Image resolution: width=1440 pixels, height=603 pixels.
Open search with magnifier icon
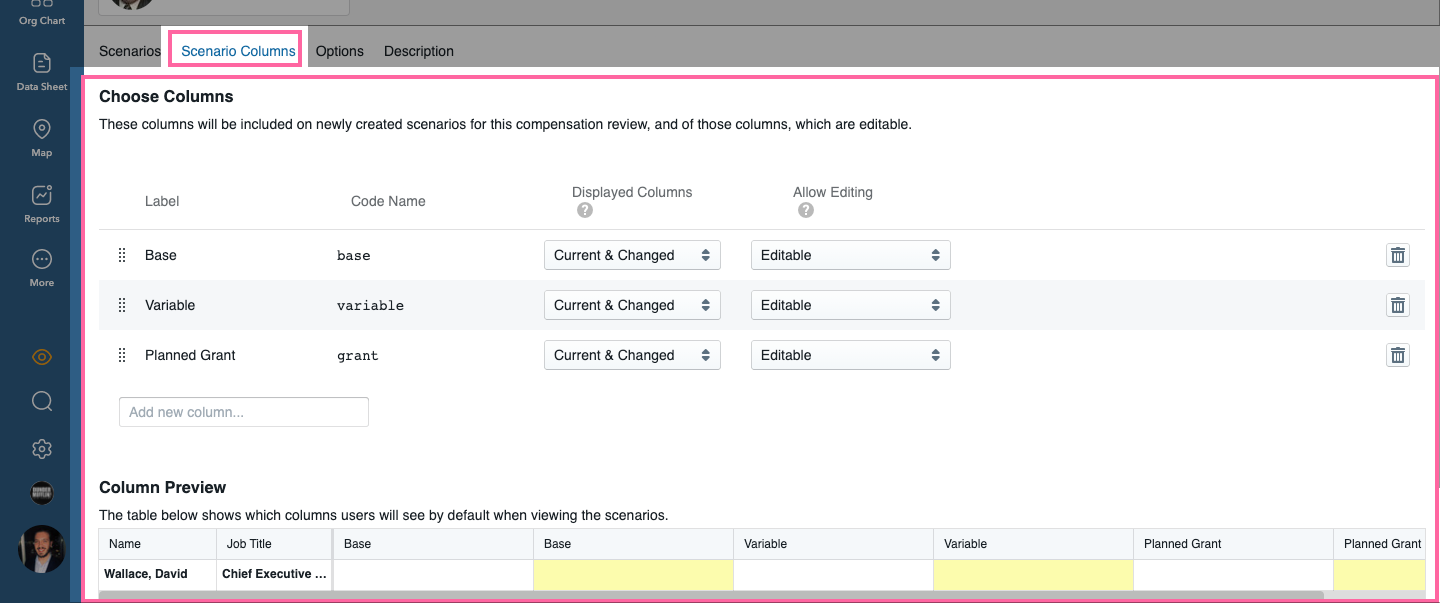(42, 402)
